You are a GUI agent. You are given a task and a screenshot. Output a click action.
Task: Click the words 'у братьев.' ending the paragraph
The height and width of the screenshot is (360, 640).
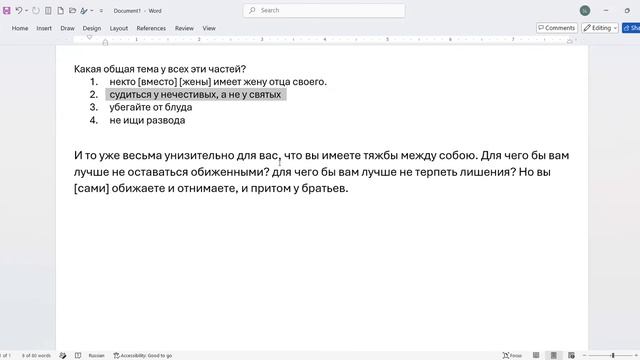pyautogui.click(x=321, y=189)
